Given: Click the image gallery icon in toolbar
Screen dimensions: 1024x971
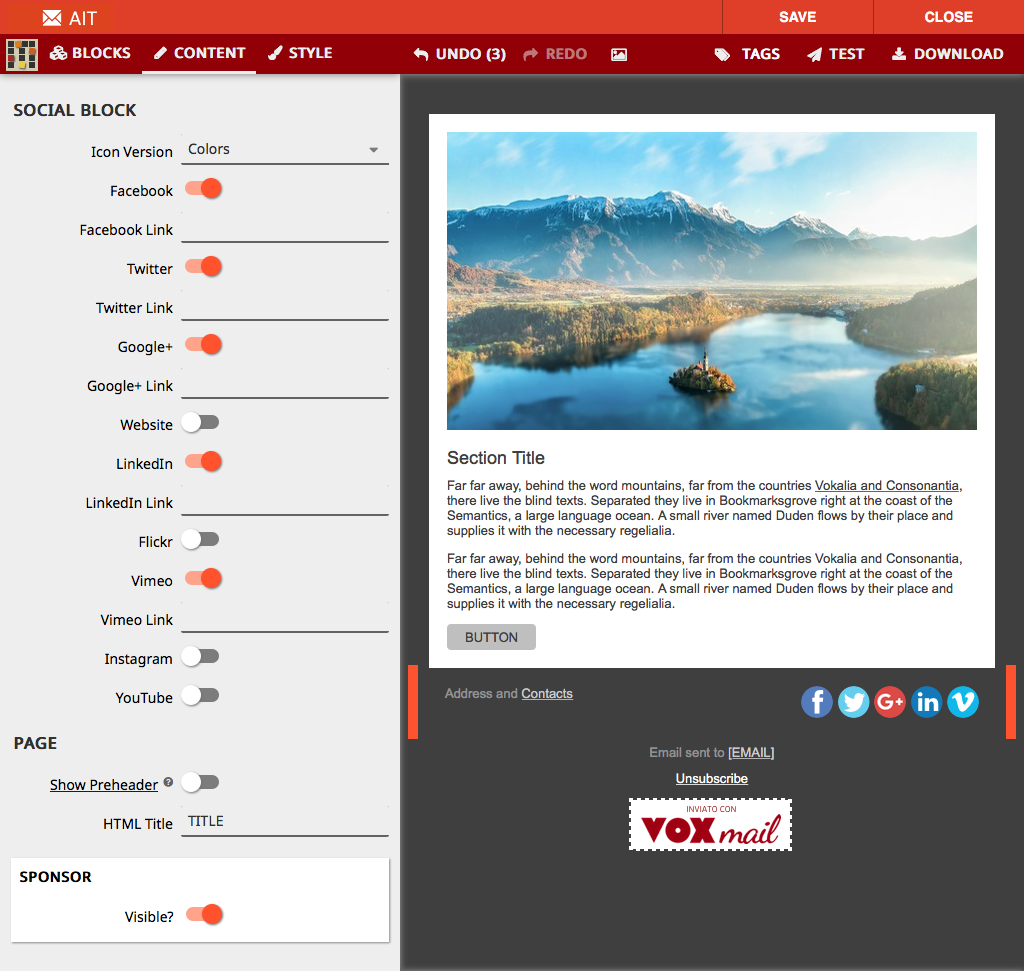Looking at the screenshot, I should 619,54.
